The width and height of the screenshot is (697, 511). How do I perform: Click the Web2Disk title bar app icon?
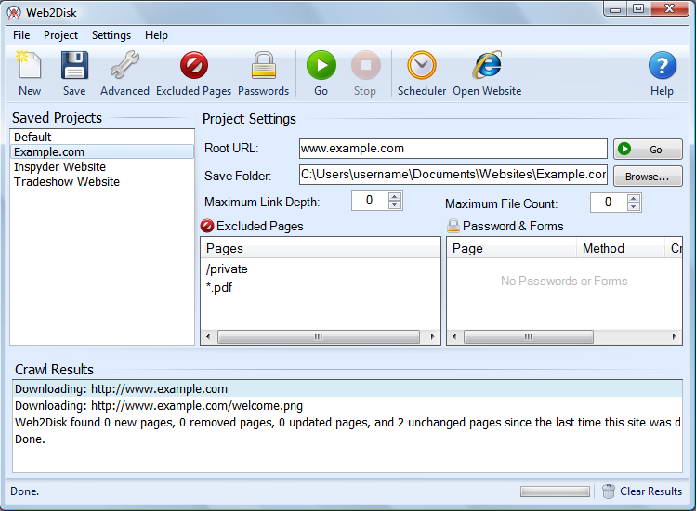[x=13, y=12]
